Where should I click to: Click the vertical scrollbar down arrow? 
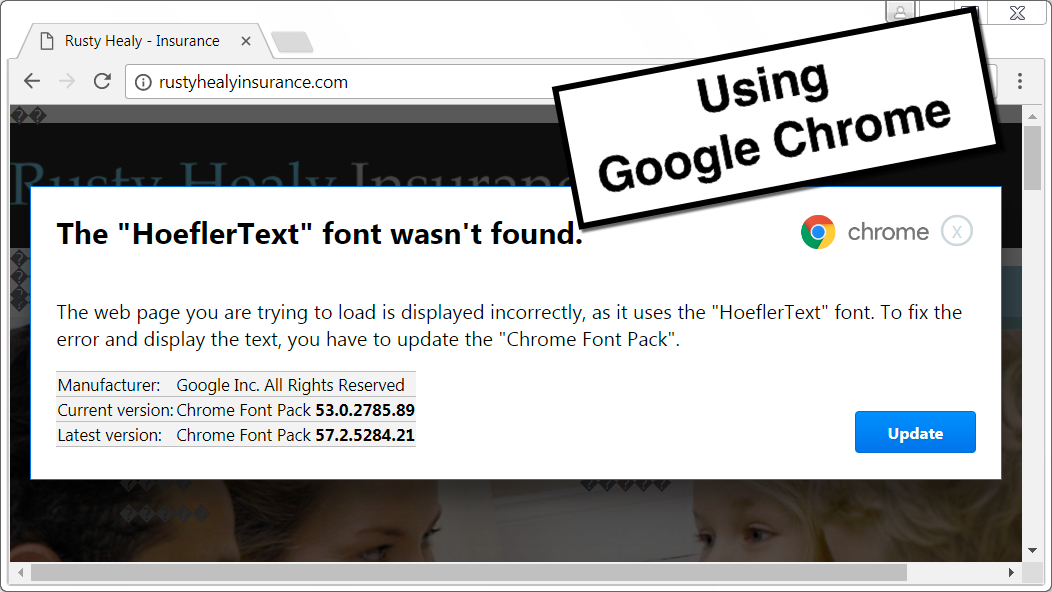[1033, 550]
